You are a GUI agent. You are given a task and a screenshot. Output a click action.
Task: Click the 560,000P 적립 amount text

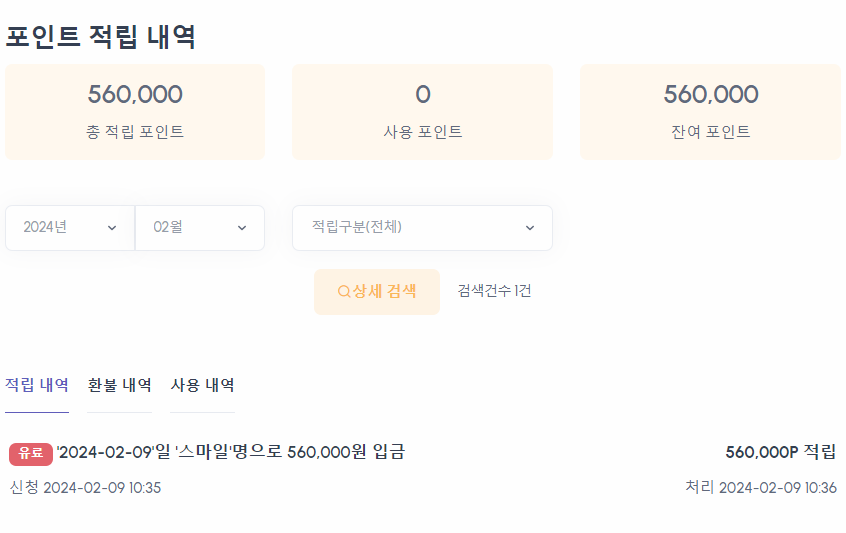[780, 452]
